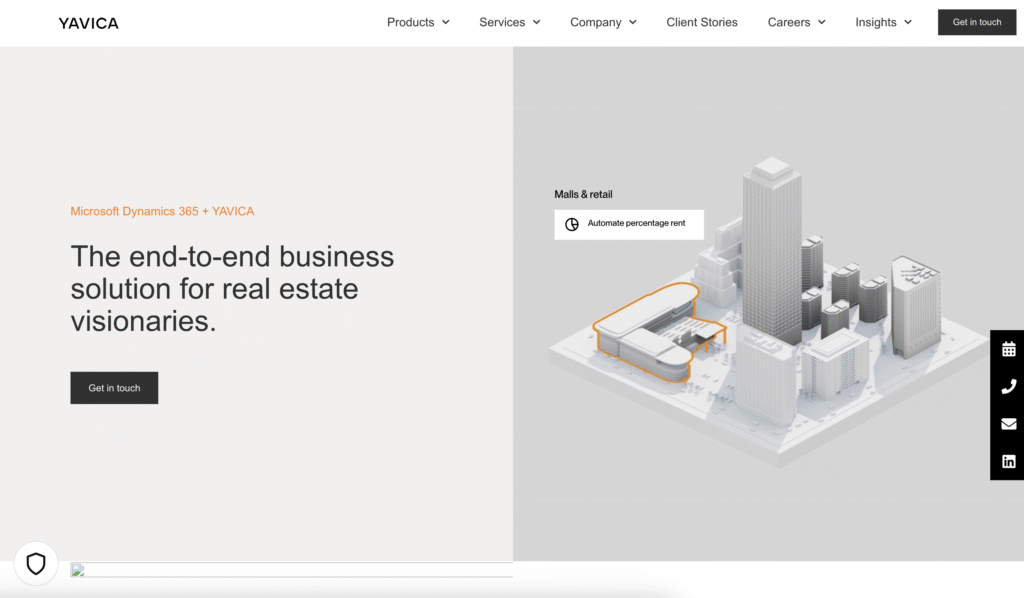The width and height of the screenshot is (1024, 598).
Task: Click the YAVICA logo
Action: (x=88, y=23)
